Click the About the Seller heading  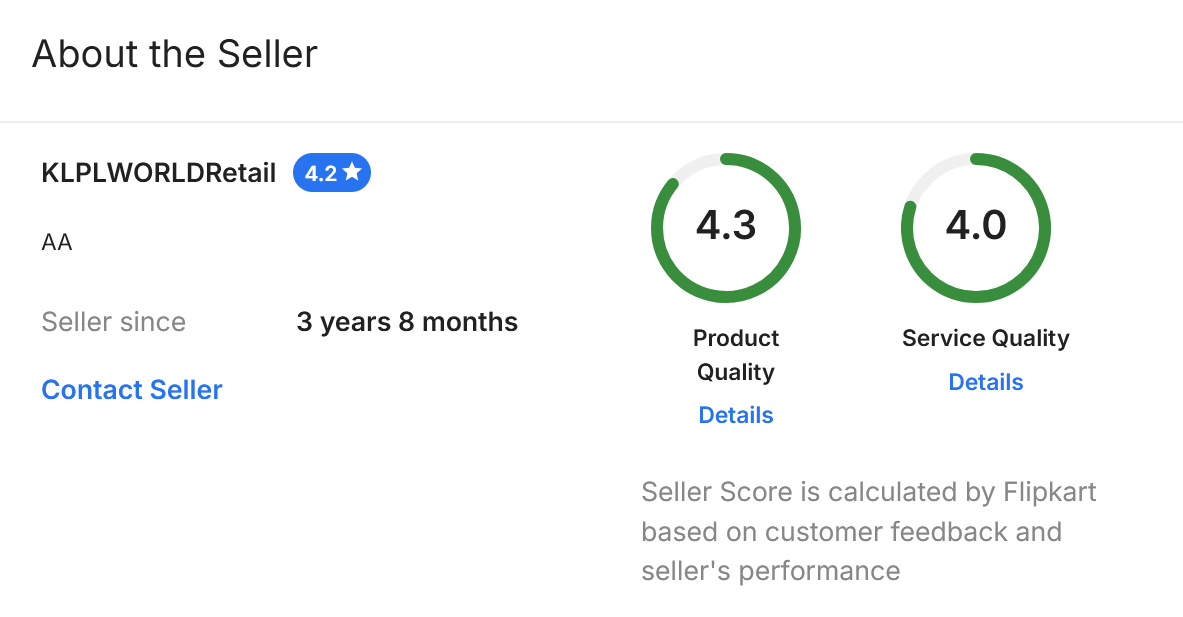point(175,53)
